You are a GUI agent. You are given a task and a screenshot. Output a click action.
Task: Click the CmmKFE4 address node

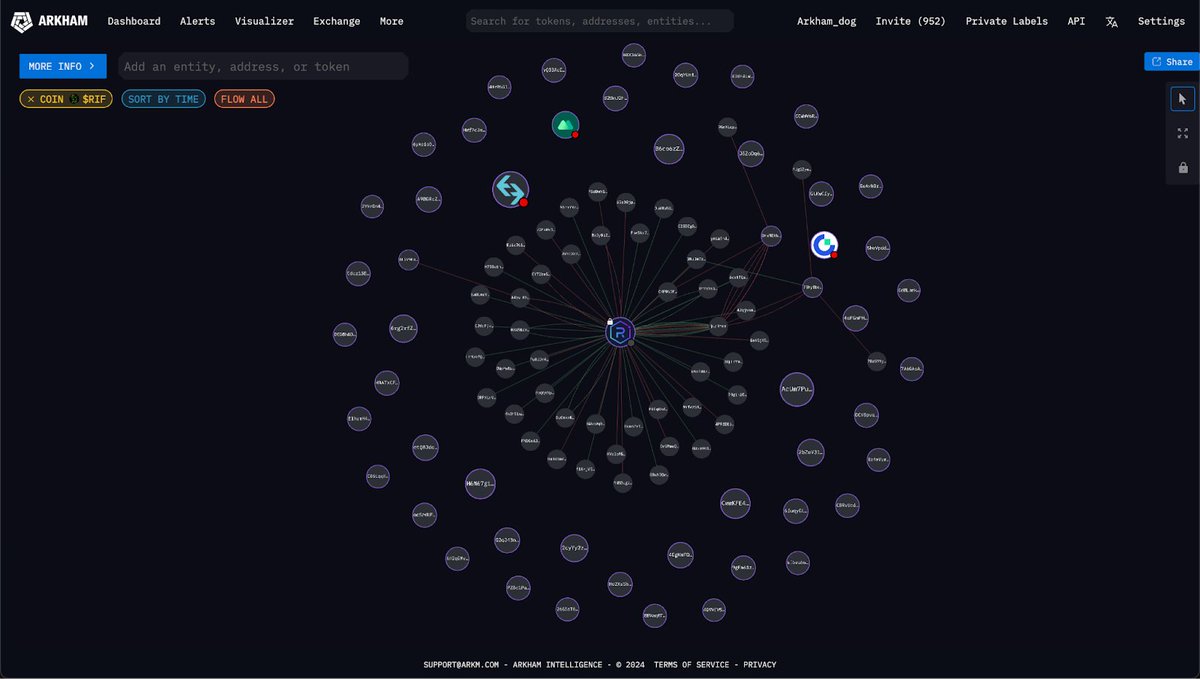pyautogui.click(x=735, y=504)
